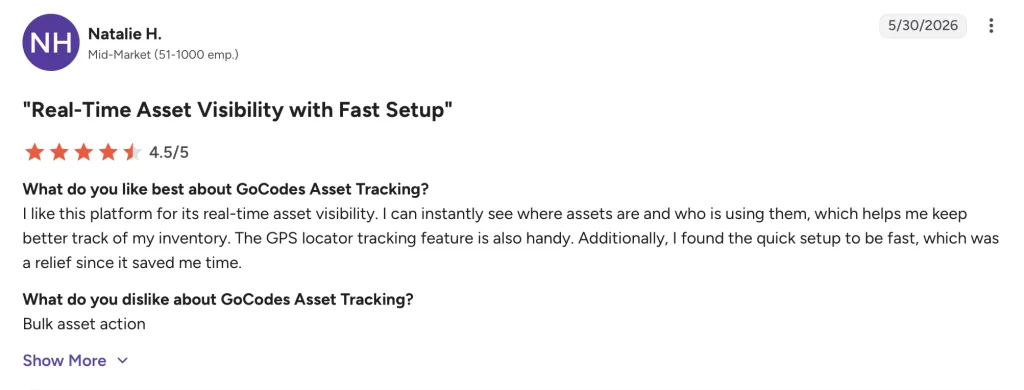Click the first star in the rating
The image size is (1024, 390).
(x=34, y=153)
